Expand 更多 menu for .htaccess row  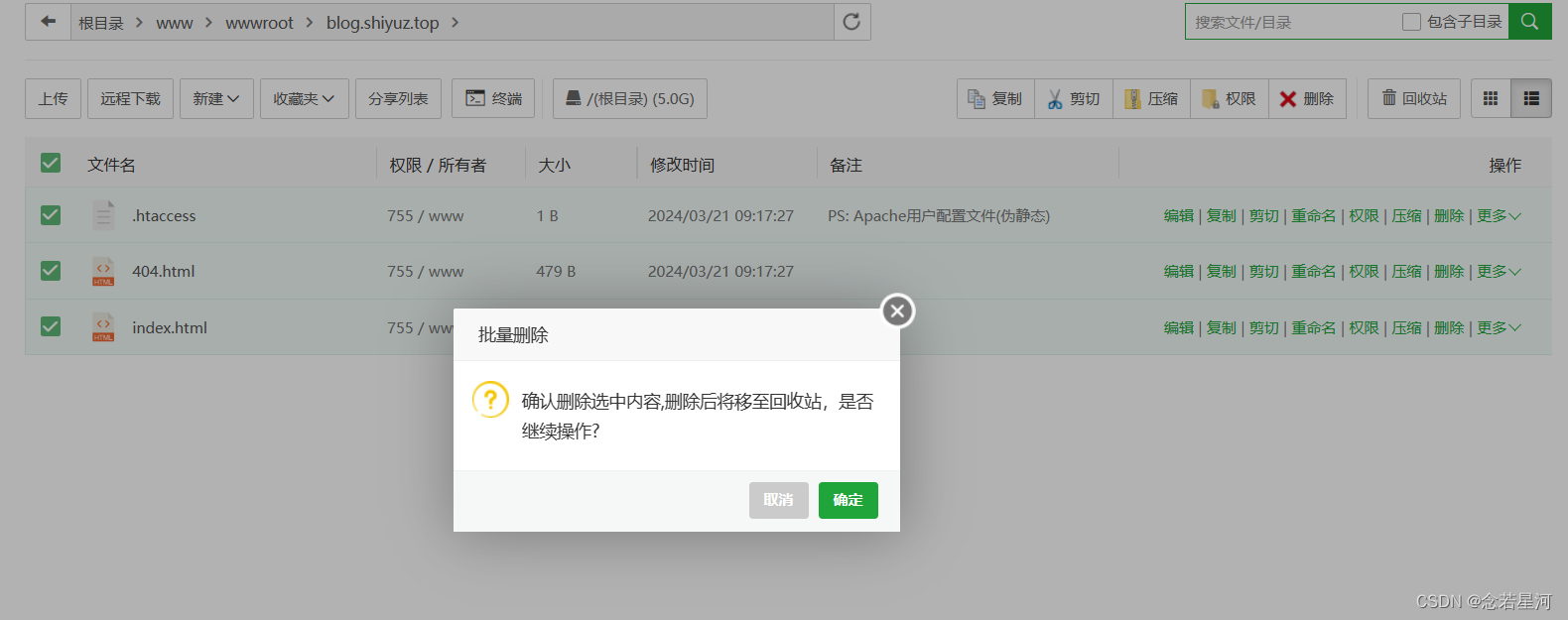point(1498,216)
